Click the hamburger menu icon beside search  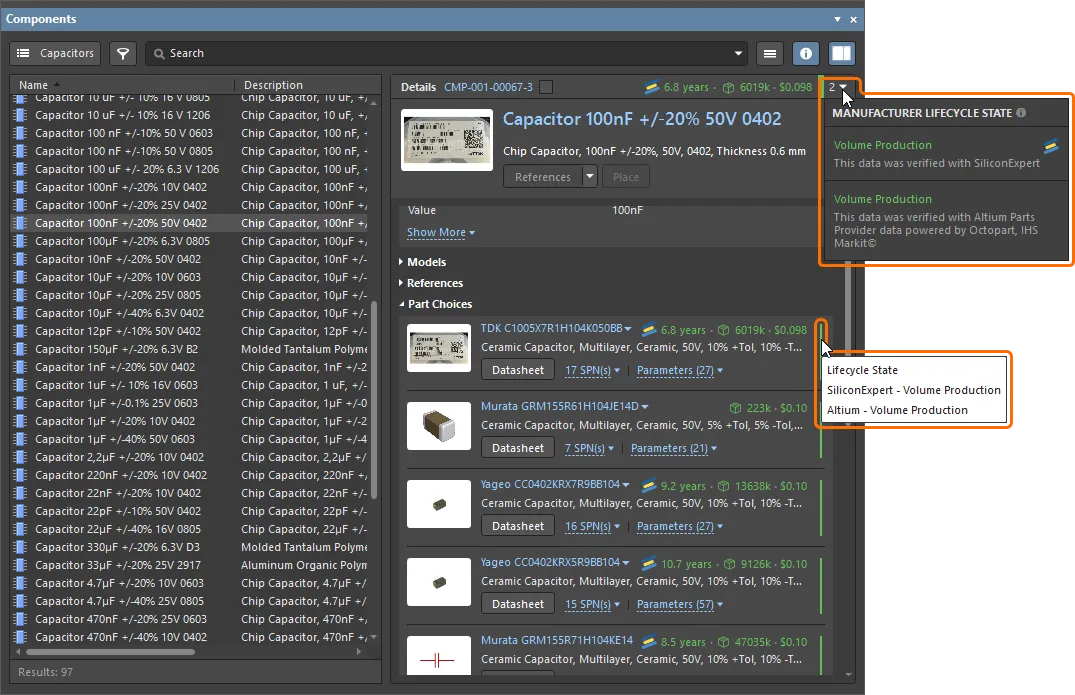(769, 53)
